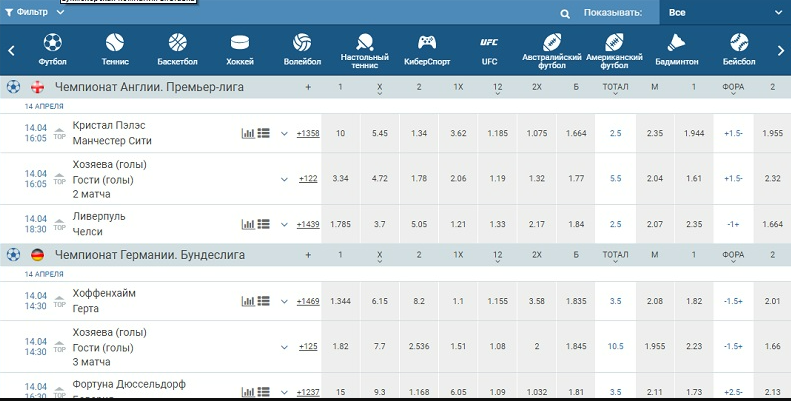Open the Показывать Все dropdown
Screen dimensions: 791x401
[x=725, y=13]
